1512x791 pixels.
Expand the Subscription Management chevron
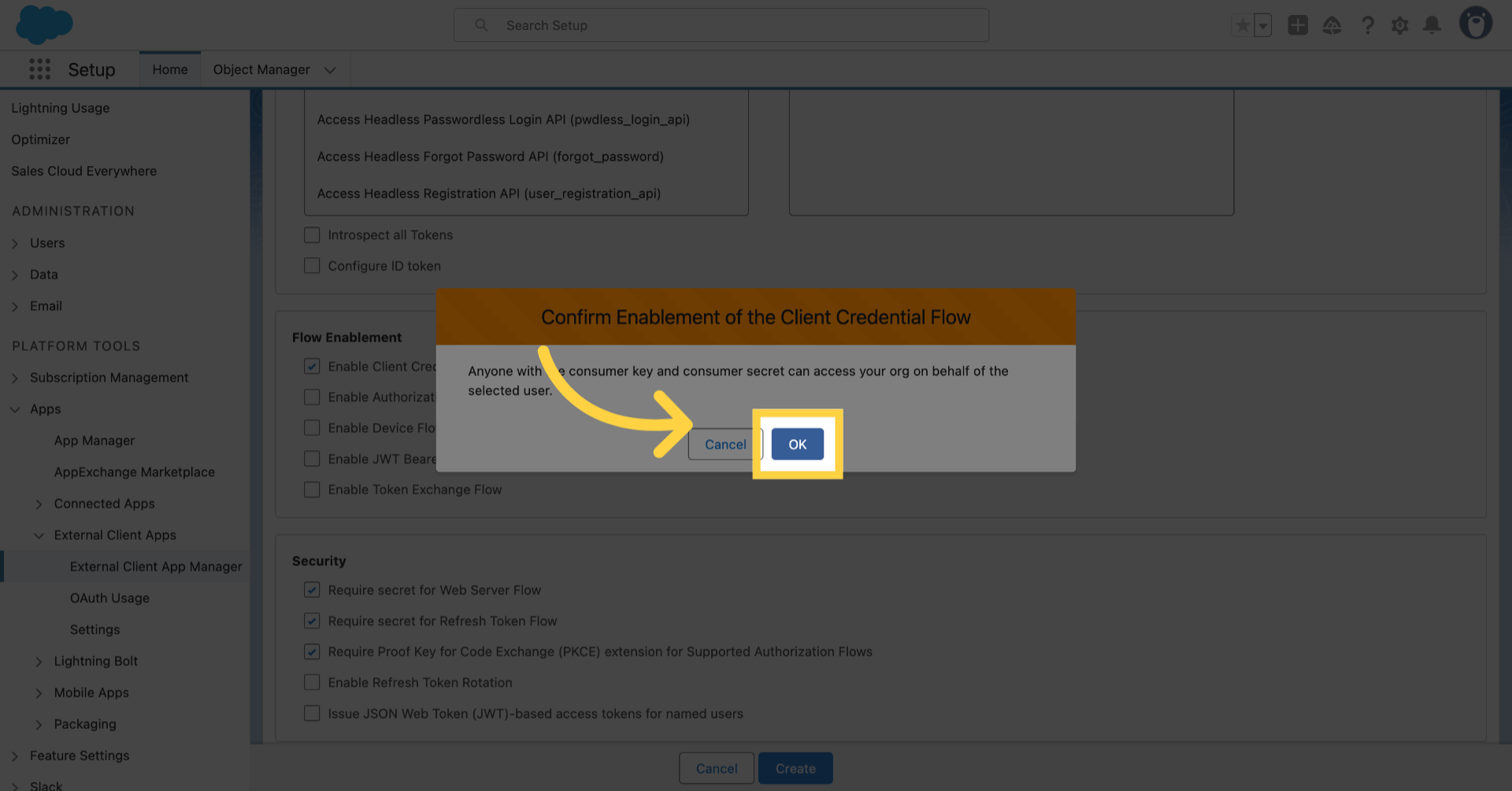[15, 379]
